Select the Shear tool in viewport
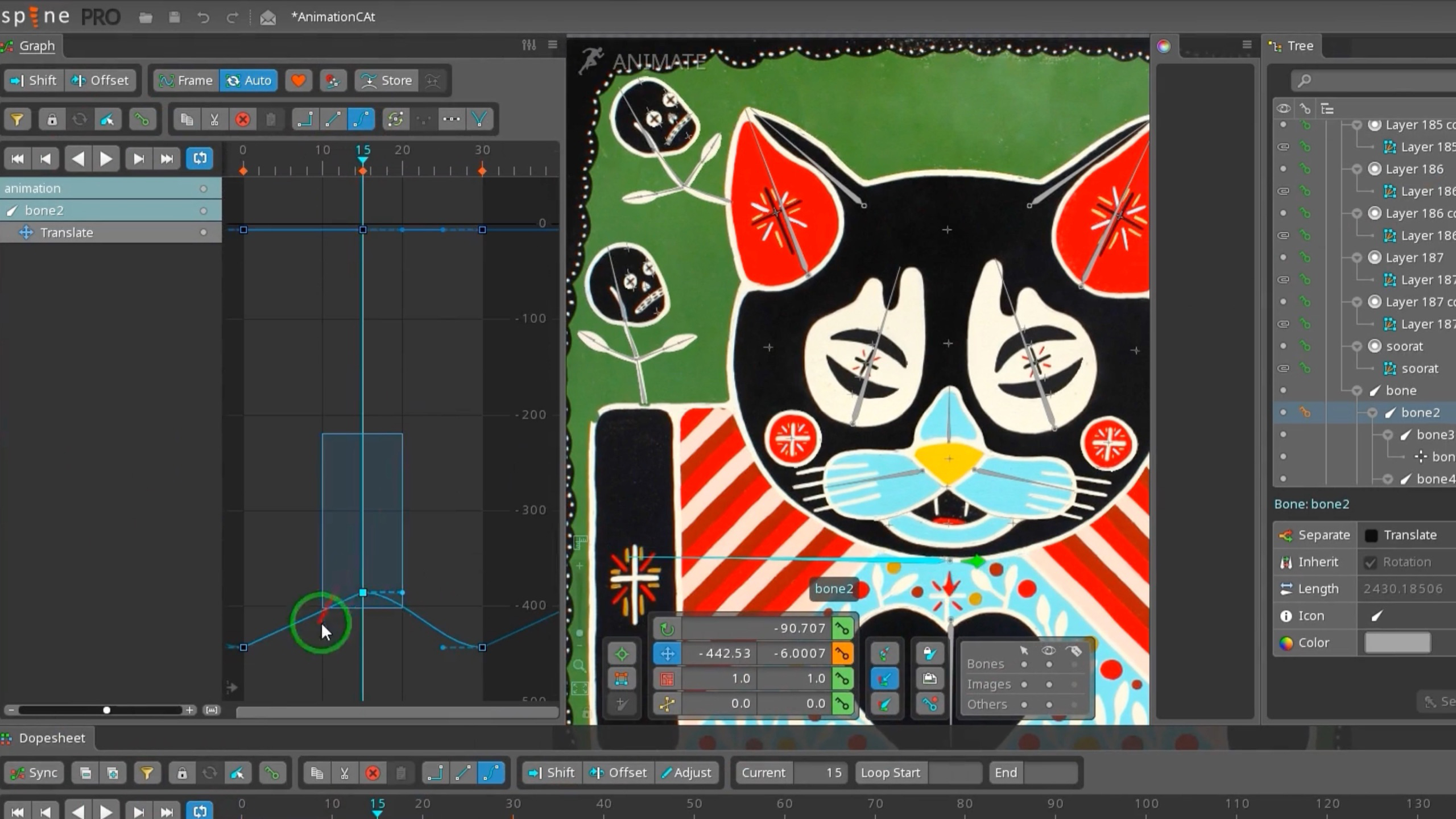The height and width of the screenshot is (819, 1456). [x=667, y=704]
